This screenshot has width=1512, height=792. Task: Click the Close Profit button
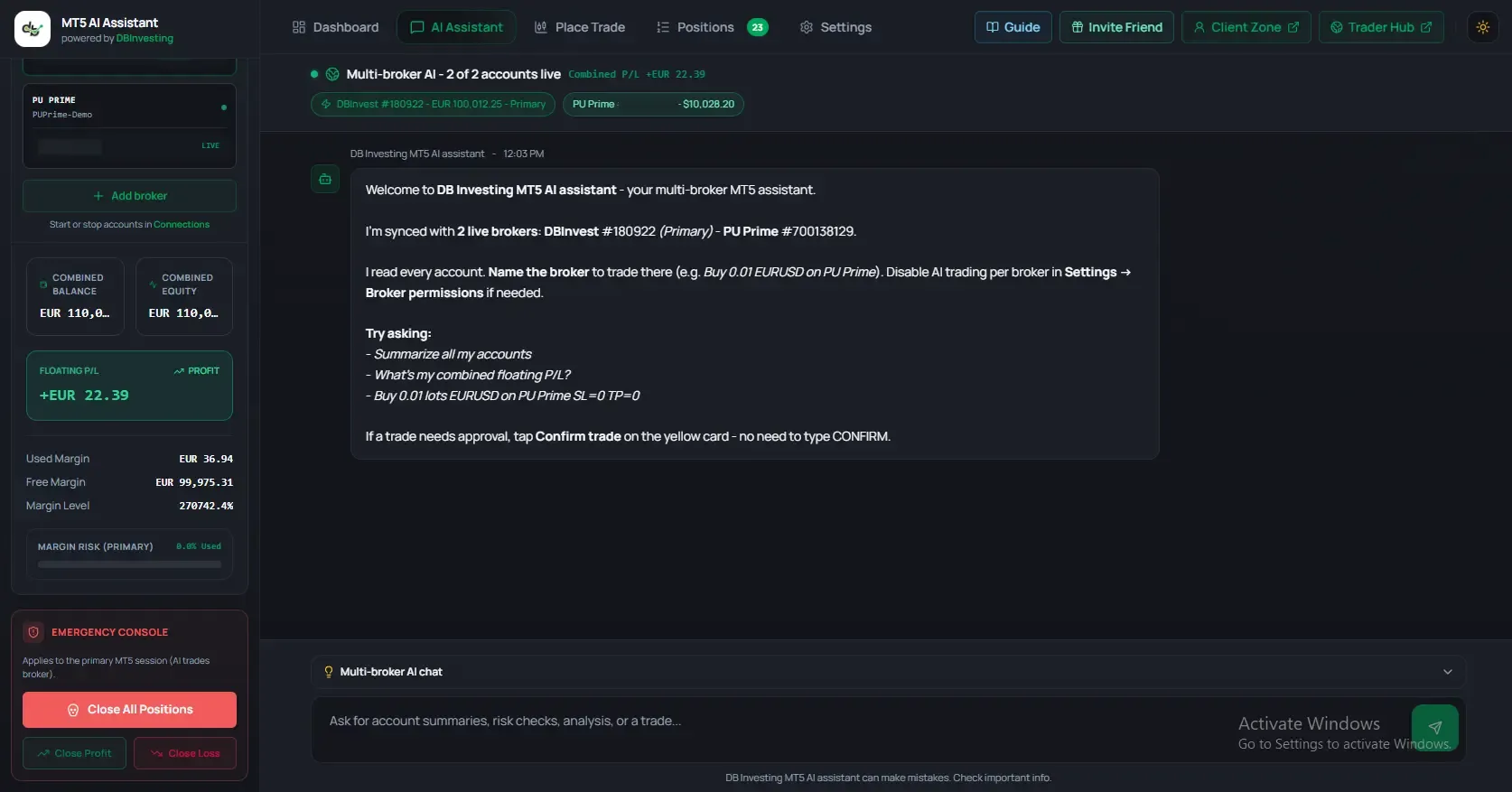pos(74,753)
